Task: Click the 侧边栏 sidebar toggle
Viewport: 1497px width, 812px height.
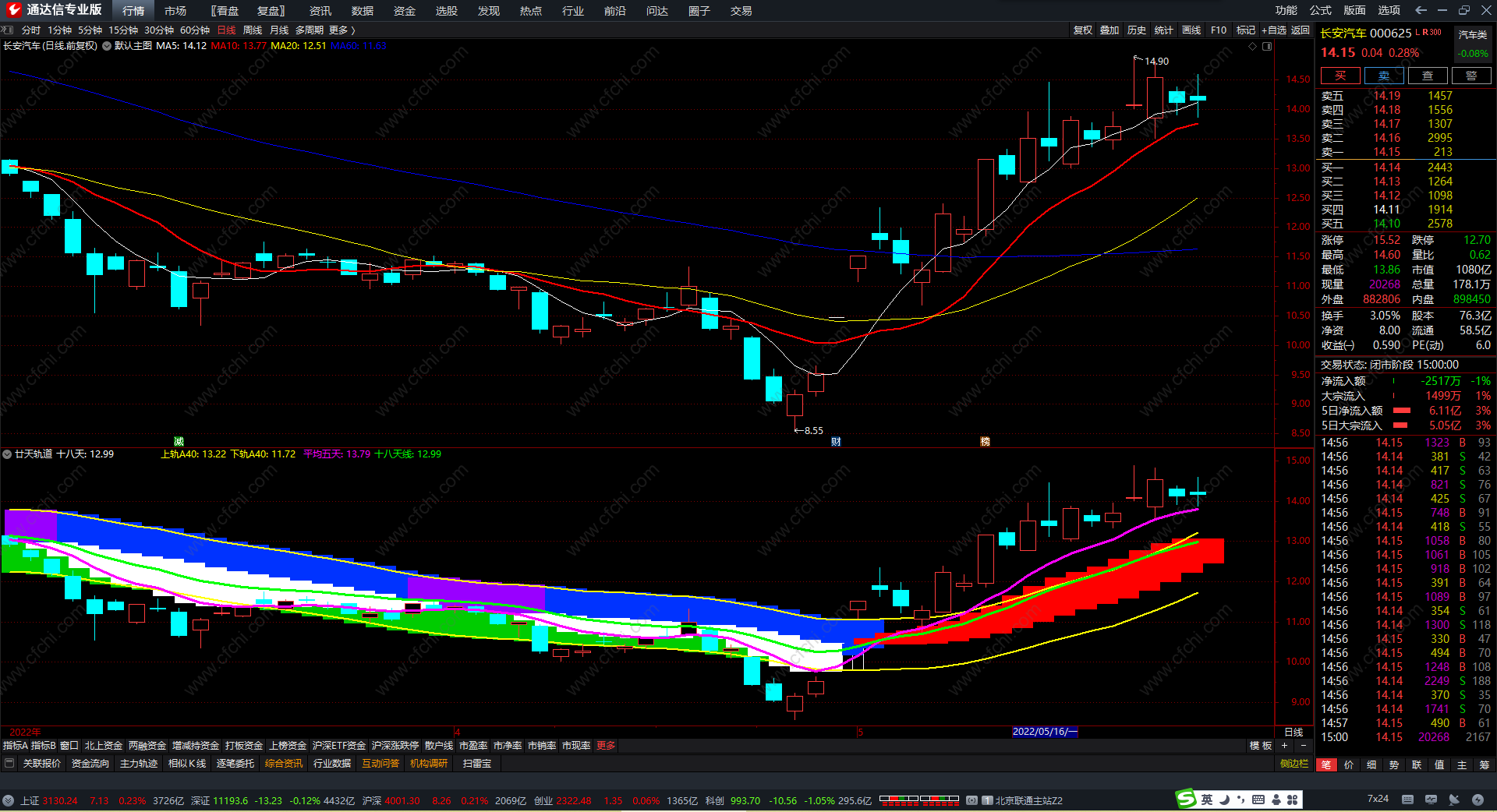Action: [x=1294, y=764]
